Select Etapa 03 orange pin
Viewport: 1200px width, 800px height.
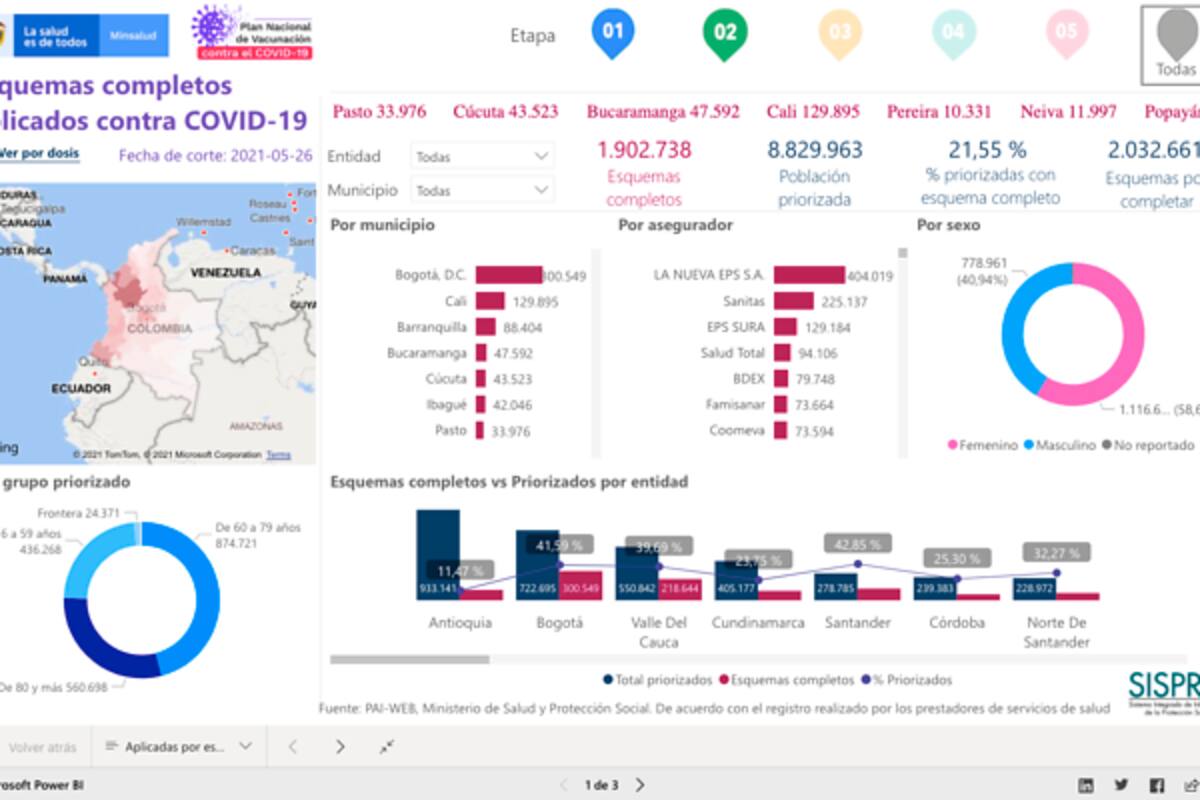(x=840, y=32)
